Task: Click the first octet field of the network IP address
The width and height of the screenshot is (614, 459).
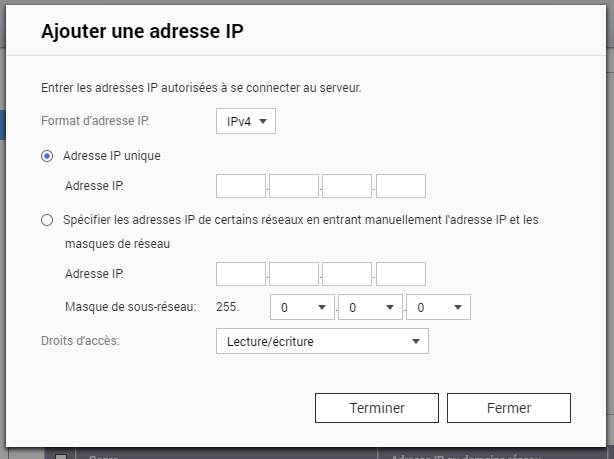Action: pyautogui.click(x=241, y=274)
